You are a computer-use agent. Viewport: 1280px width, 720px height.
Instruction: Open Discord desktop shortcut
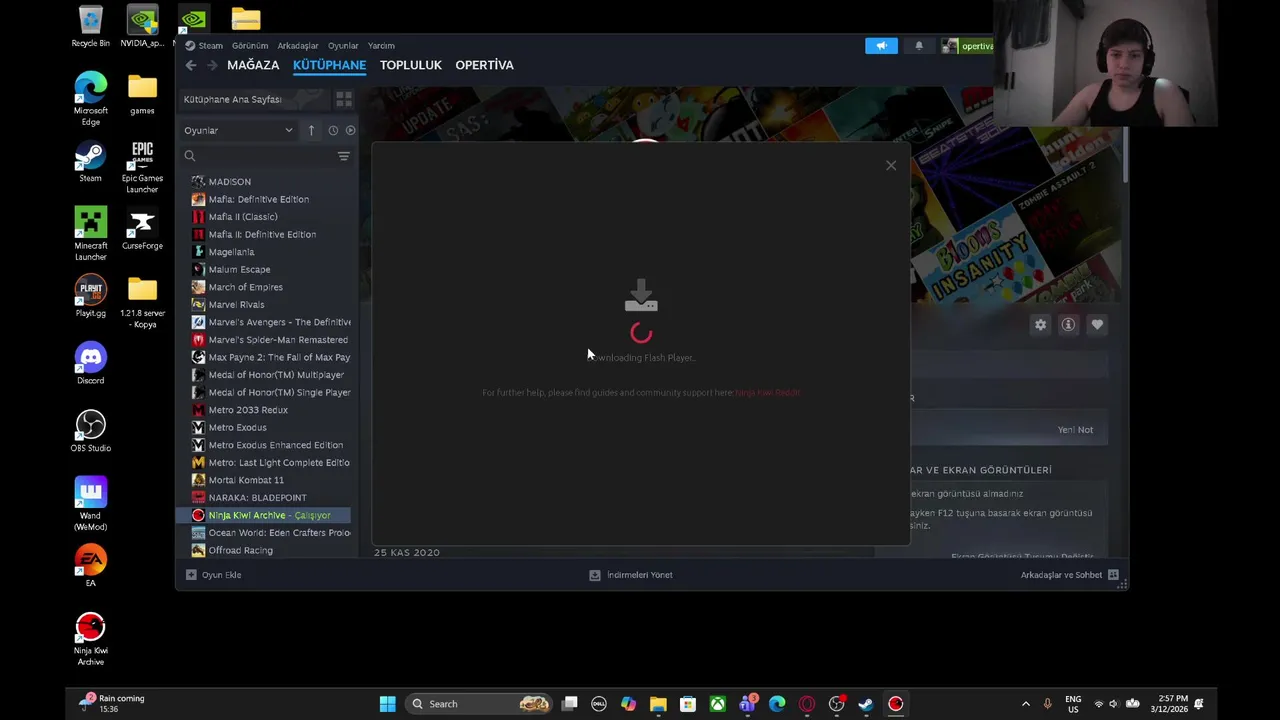pyautogui.click(x=90, y=363)
